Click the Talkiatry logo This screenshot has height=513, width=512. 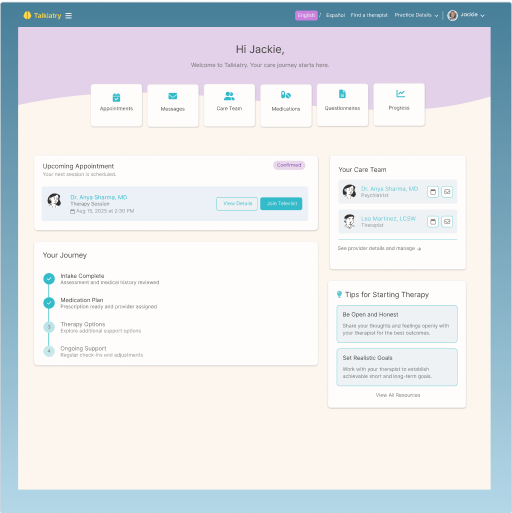coord(42,15)
